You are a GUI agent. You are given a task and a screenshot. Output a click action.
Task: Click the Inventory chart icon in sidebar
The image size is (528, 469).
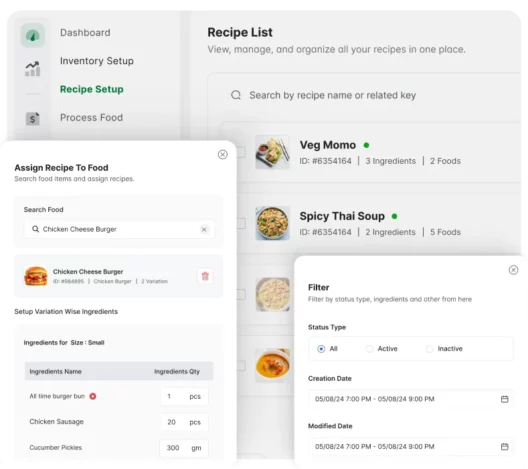tap(32, 69)
